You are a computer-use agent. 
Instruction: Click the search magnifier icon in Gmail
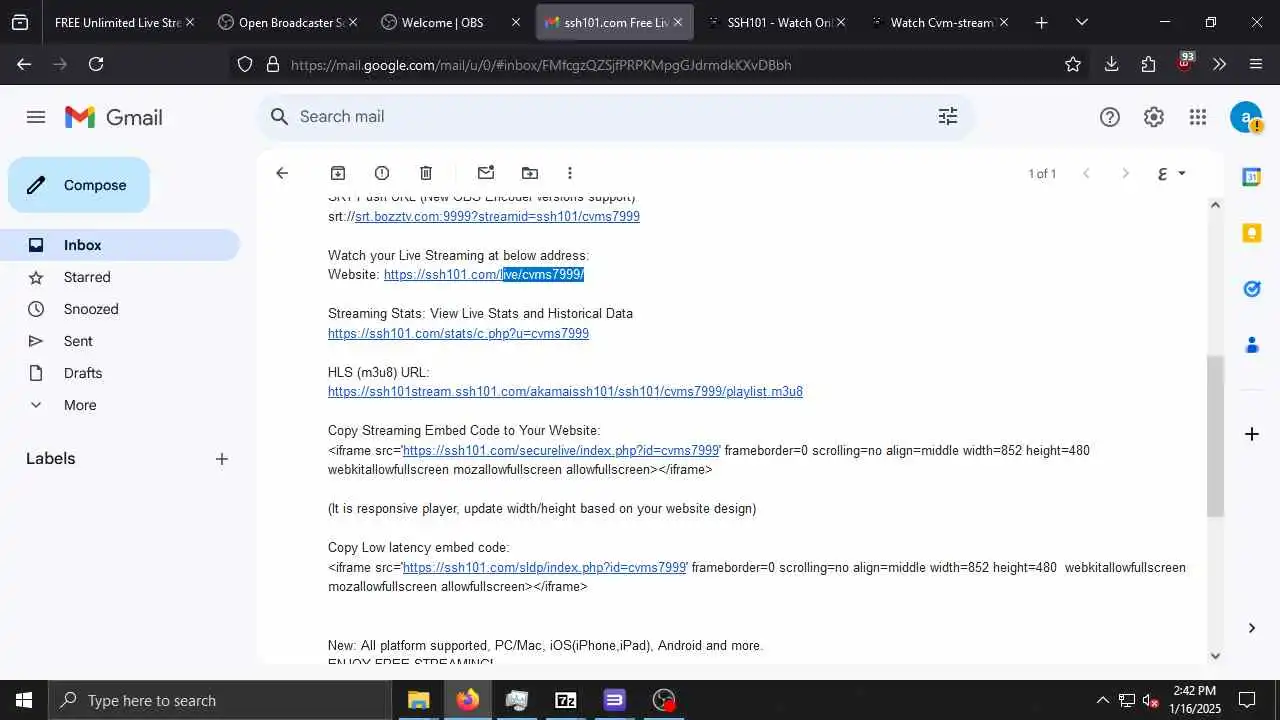[280, 117]
